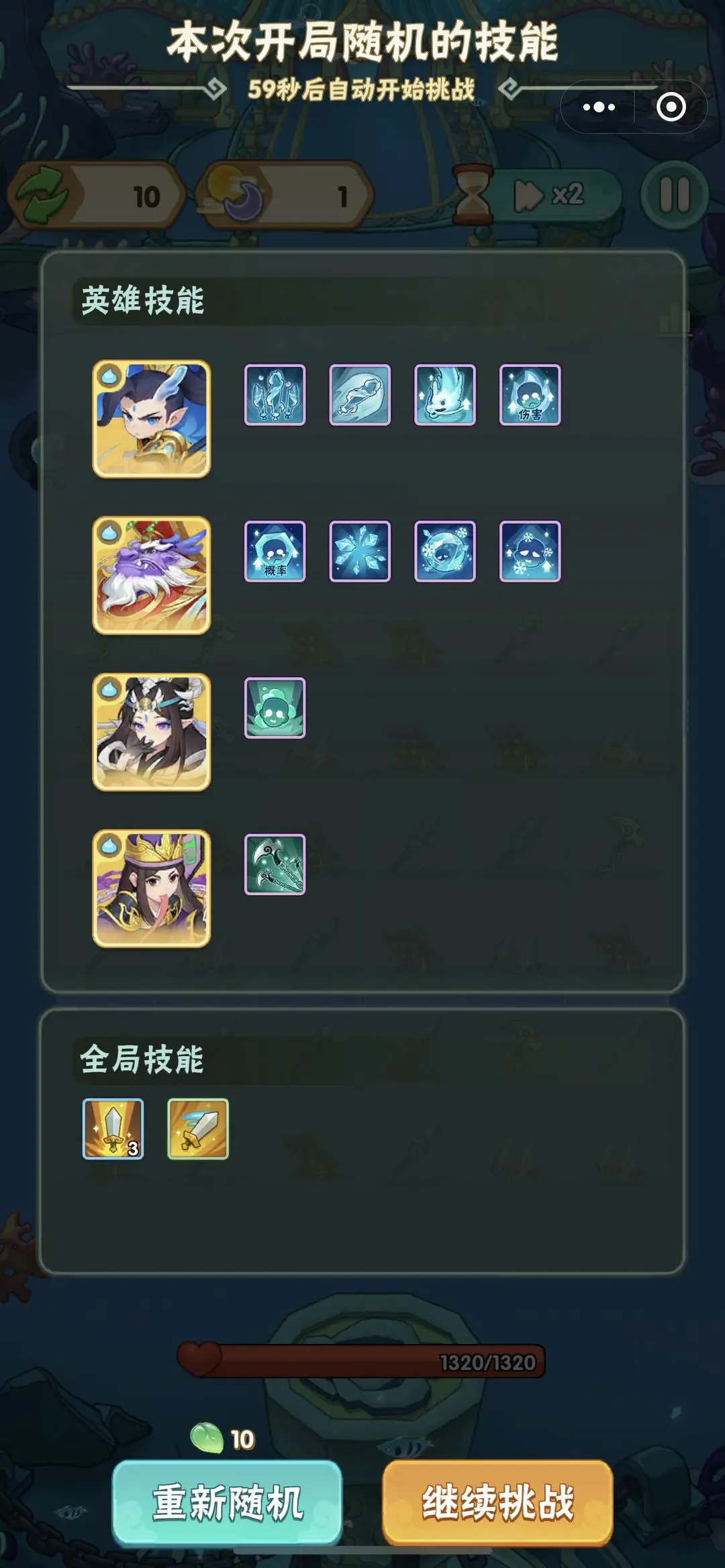Tap the purple dragon hero portrait
This screenshot has width=725, height=1568.
152,576
